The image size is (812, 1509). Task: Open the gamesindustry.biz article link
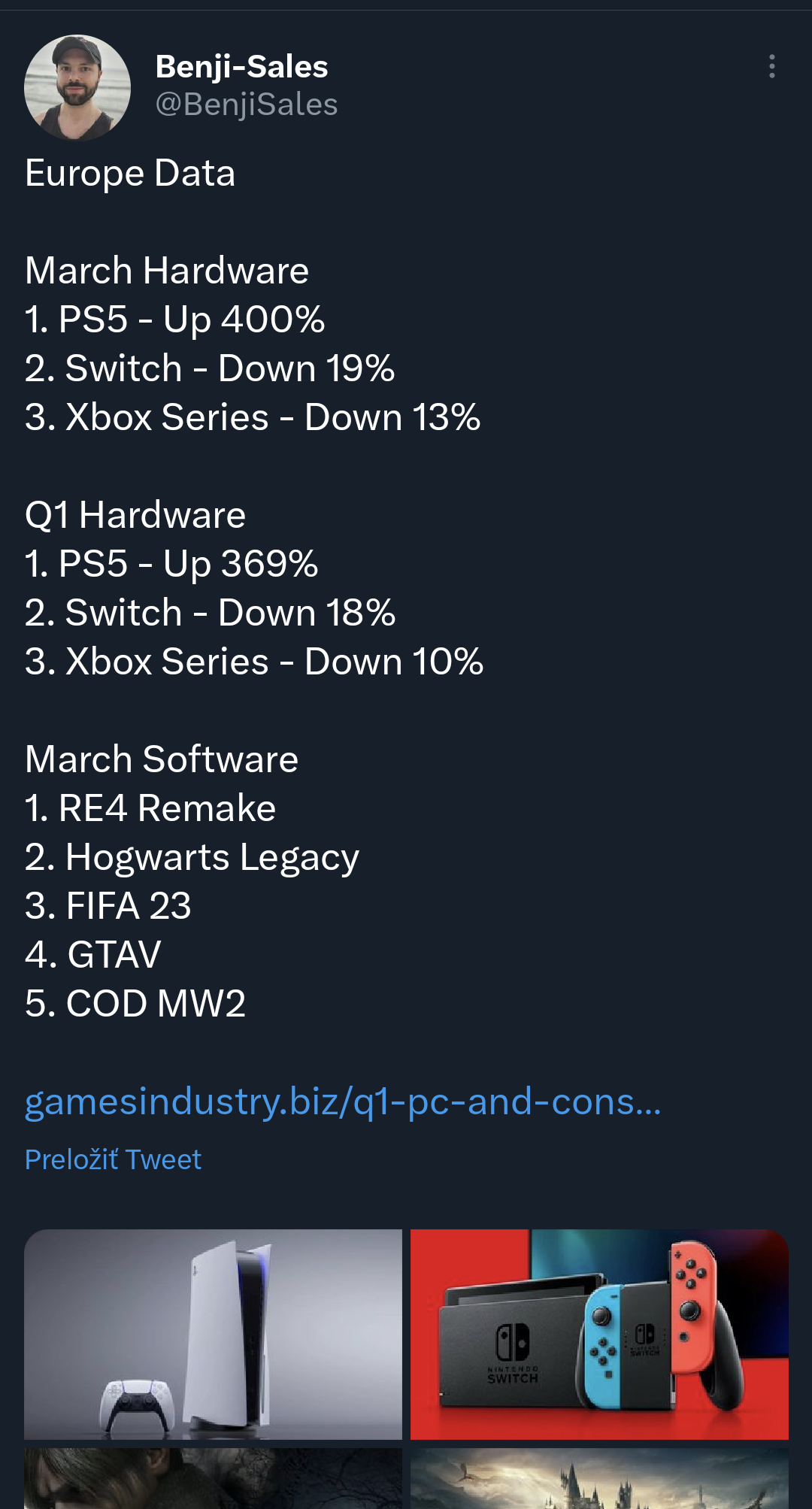pos(343,1101)
